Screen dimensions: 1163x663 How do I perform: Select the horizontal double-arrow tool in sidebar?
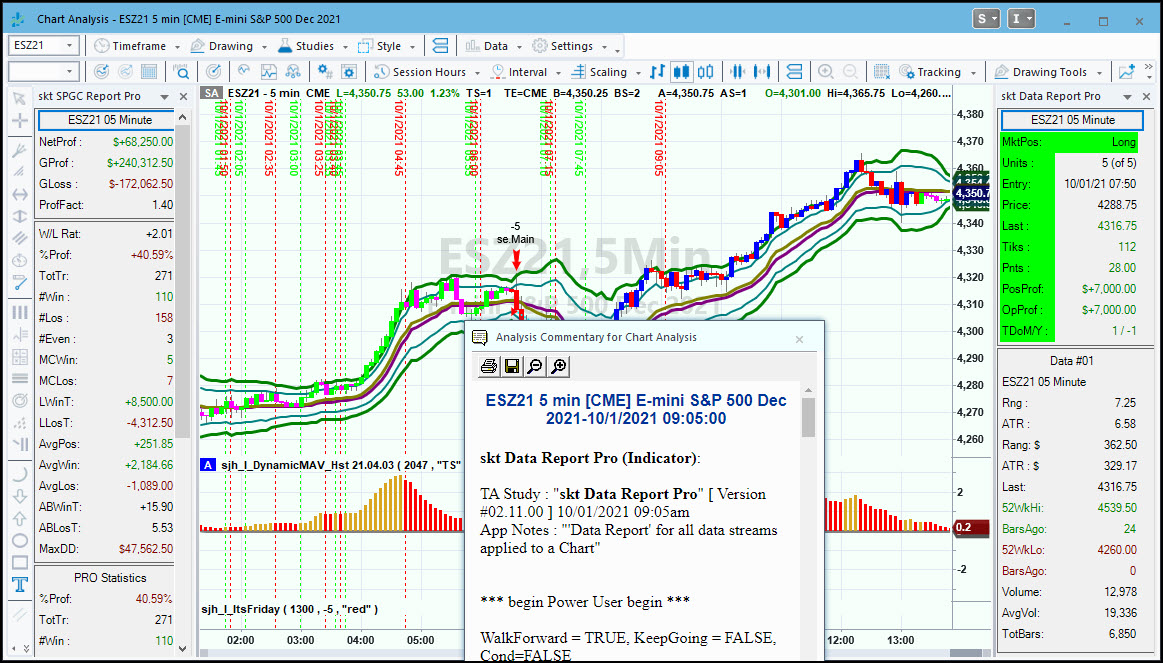(x=20, y=194)
